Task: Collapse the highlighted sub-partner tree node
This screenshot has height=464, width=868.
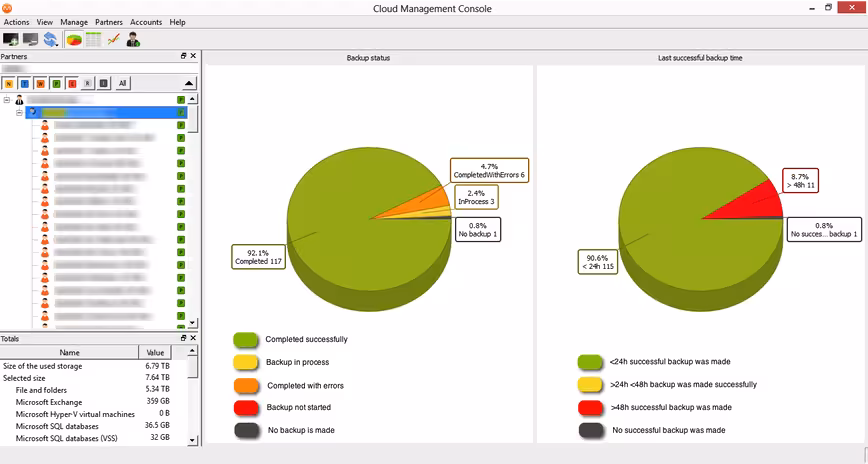Action: pos(19,112)
